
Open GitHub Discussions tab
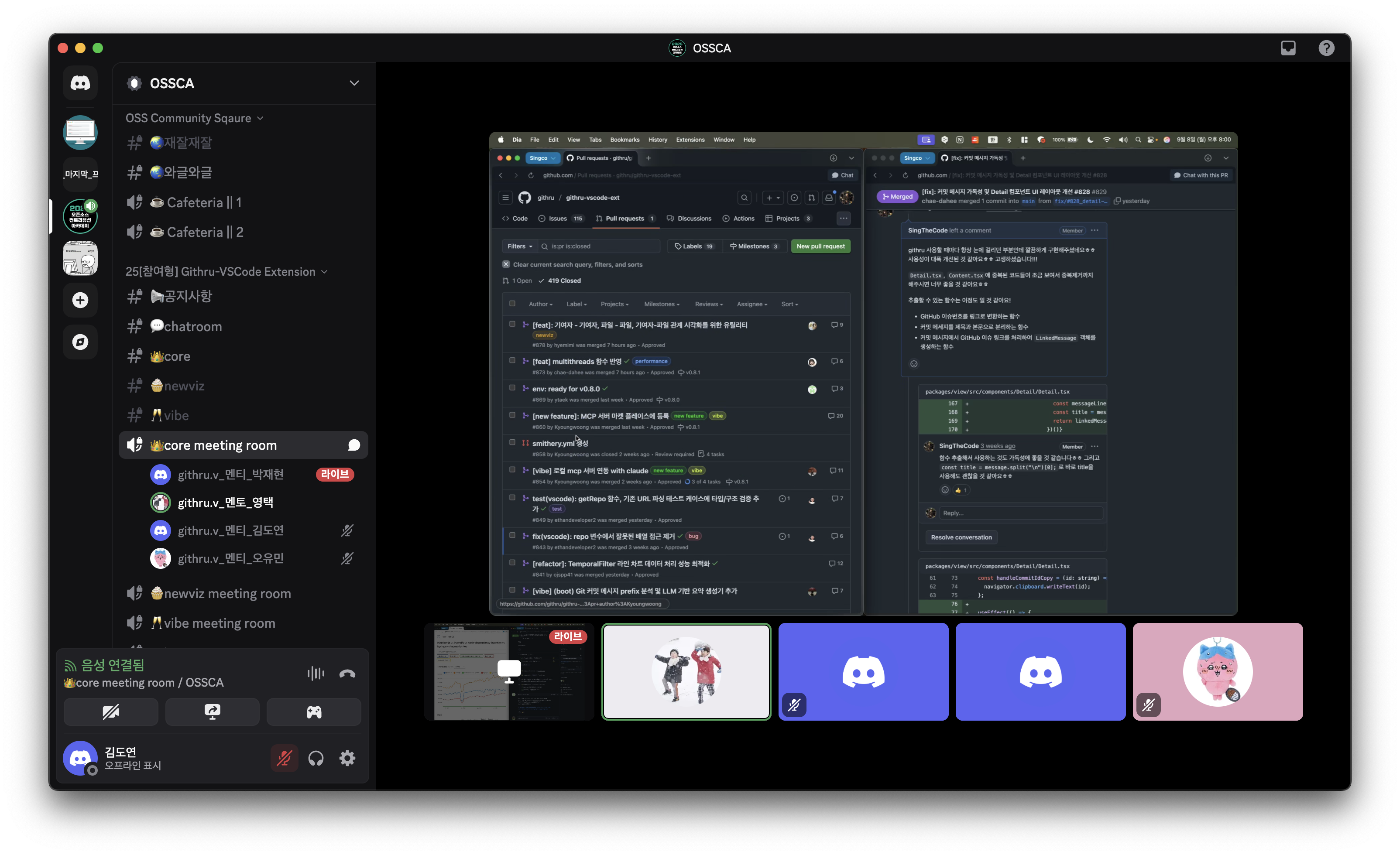coord(689,219)
